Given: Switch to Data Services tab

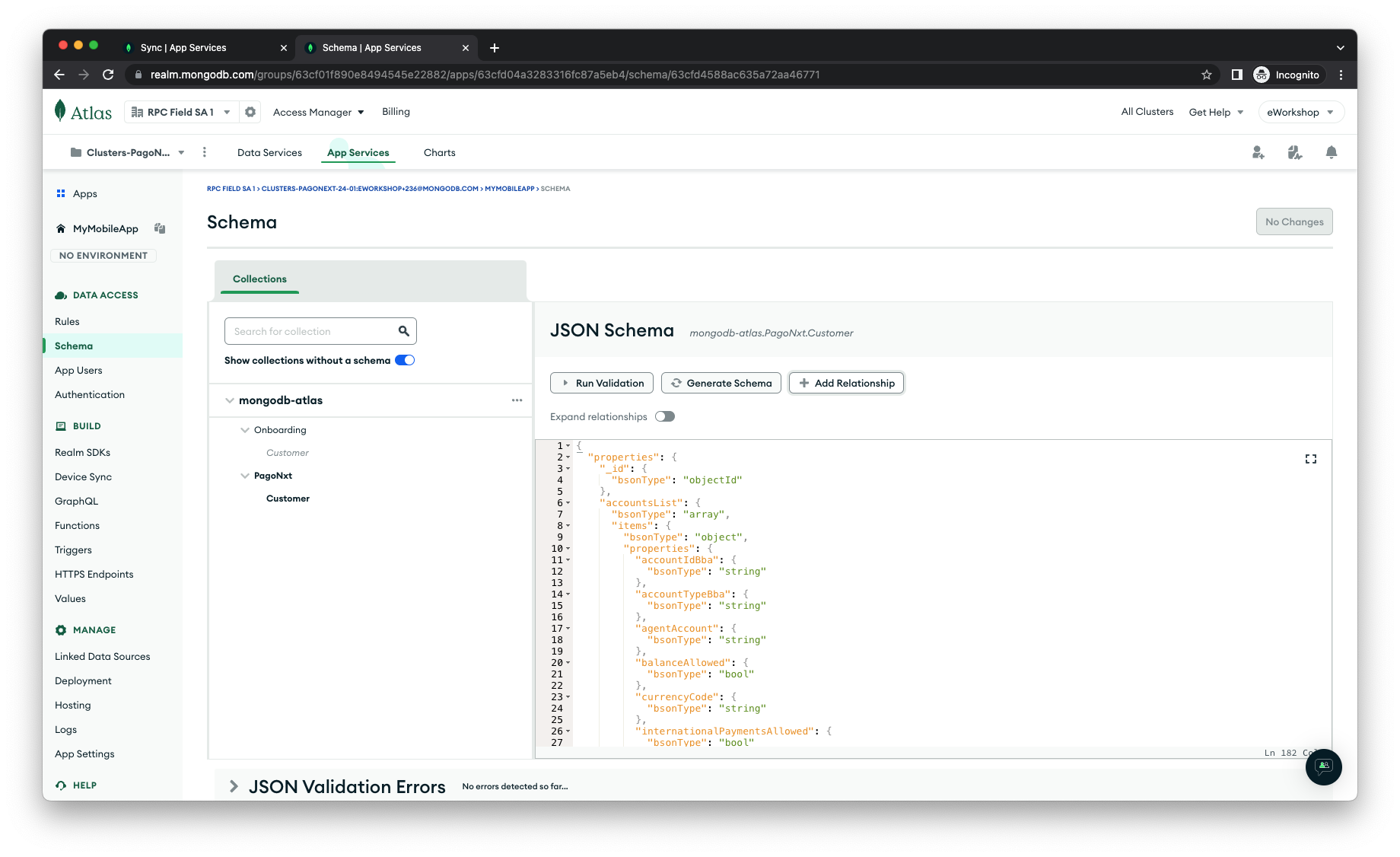Looking at the screenshot, I should click(269, 152).
